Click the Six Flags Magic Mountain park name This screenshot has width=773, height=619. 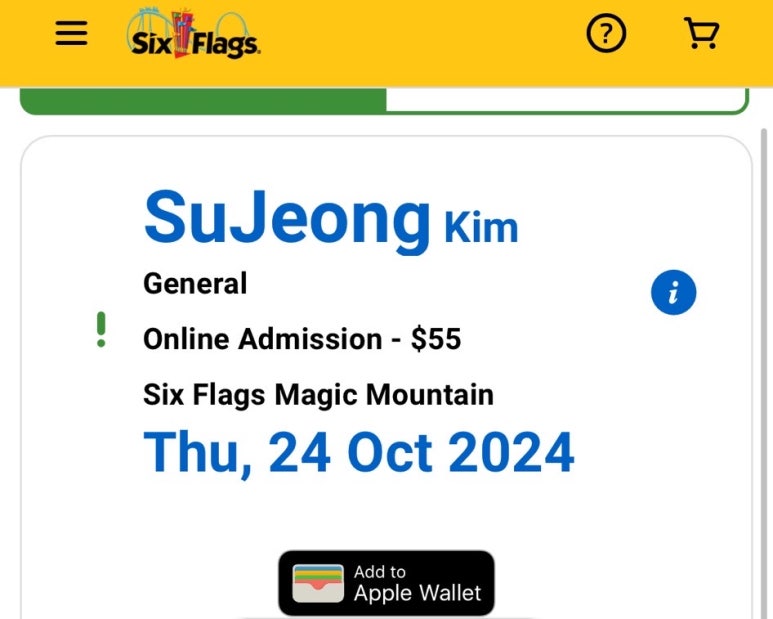[318, 395]
